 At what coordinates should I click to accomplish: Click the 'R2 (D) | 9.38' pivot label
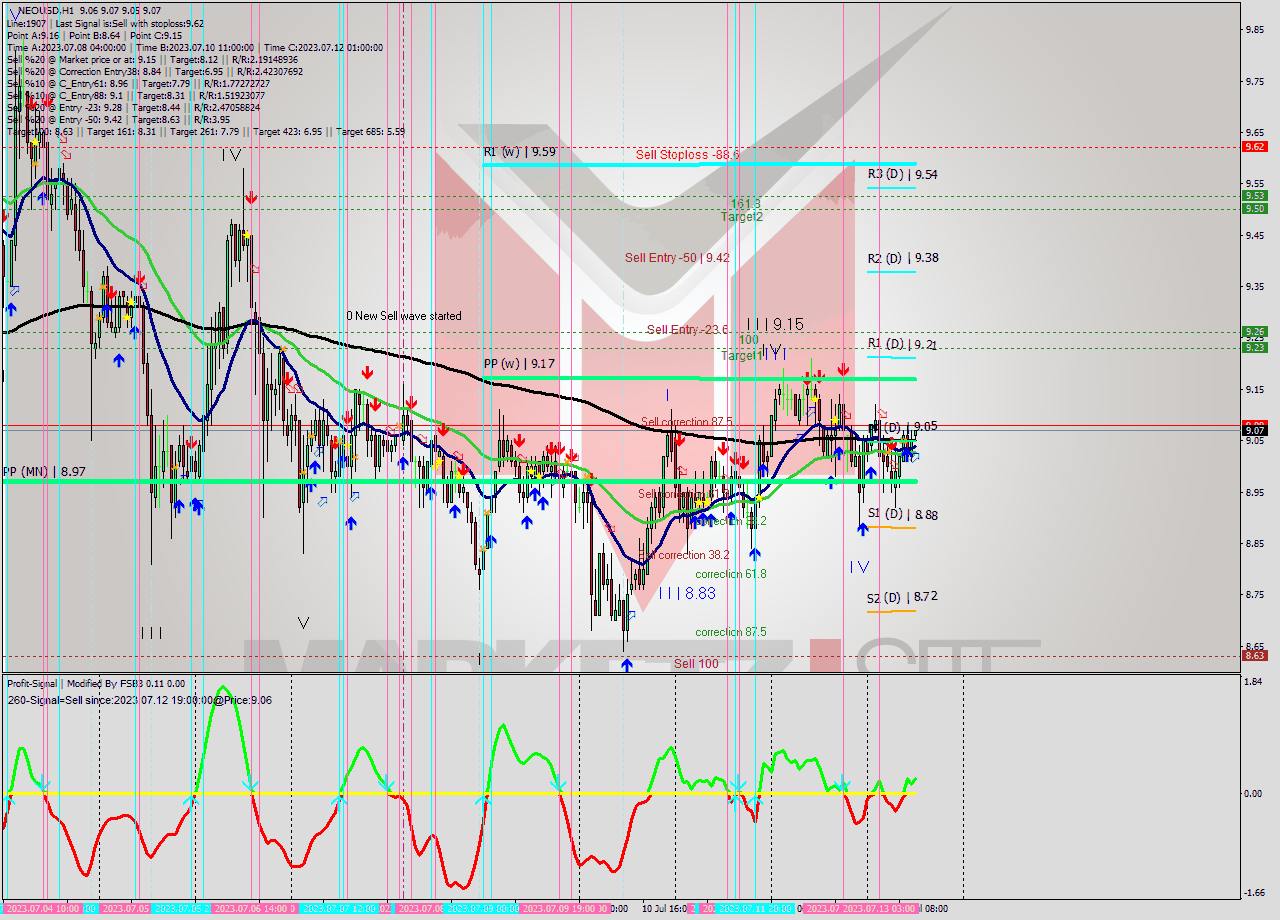902,258
